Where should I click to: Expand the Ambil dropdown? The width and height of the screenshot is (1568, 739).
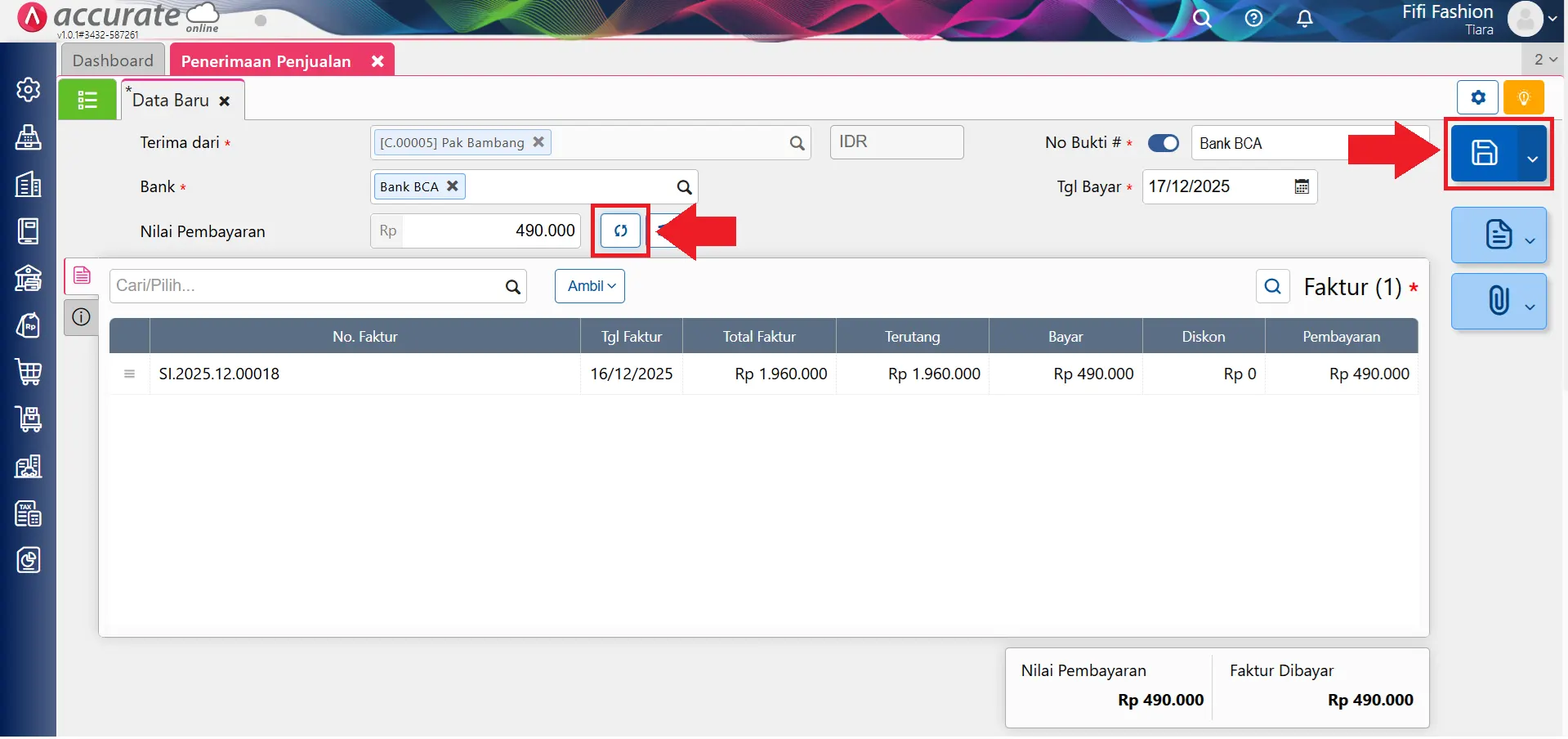click(590, 286)
